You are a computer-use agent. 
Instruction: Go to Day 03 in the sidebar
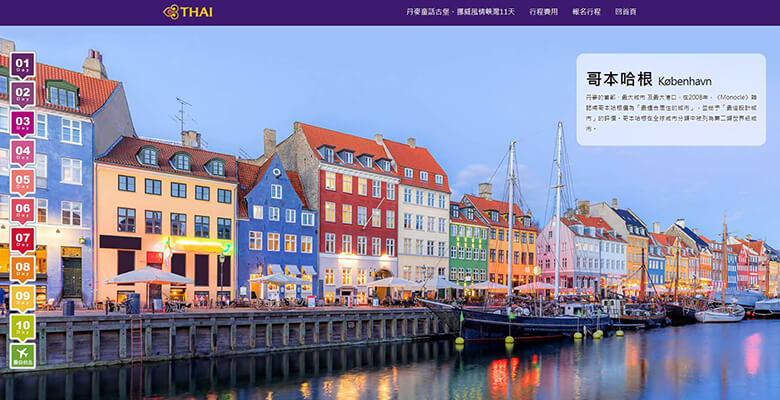point(22,124)
